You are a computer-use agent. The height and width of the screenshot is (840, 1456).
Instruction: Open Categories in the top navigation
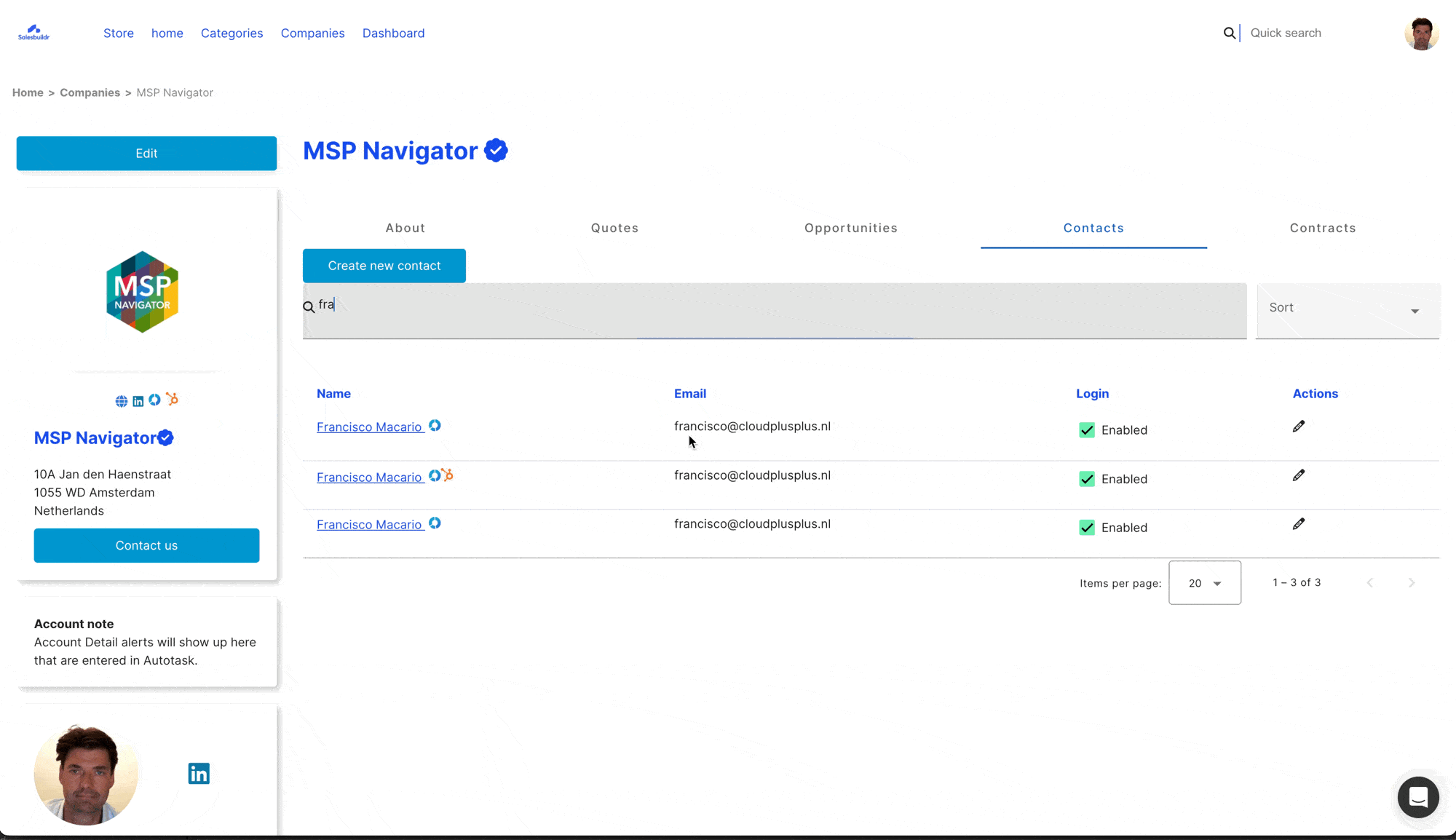pyautogui.click(x=232, y=33)
